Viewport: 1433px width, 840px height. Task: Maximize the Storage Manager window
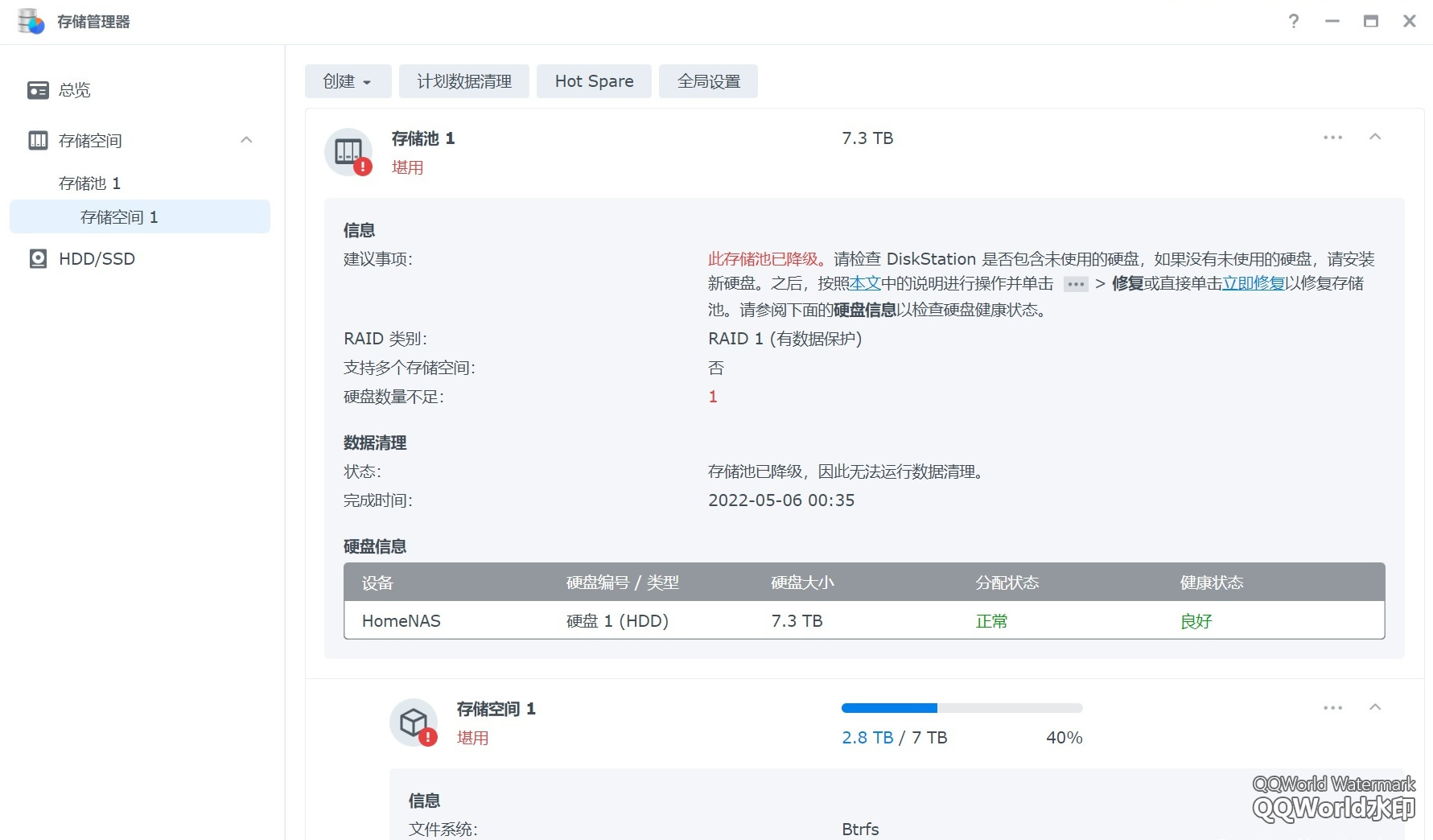[1371, 22]
